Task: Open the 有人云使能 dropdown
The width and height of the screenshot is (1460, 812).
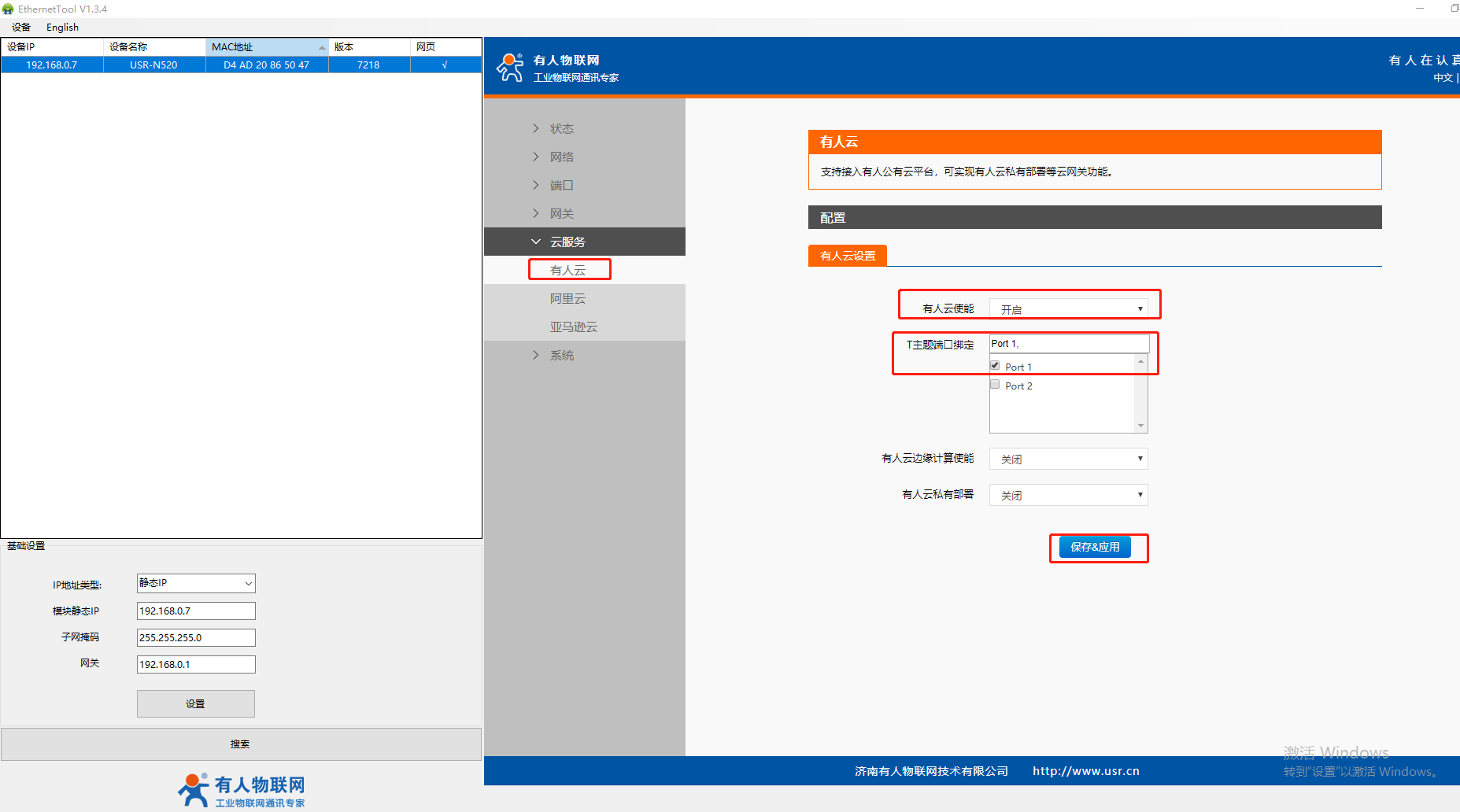Action: 1068,309
